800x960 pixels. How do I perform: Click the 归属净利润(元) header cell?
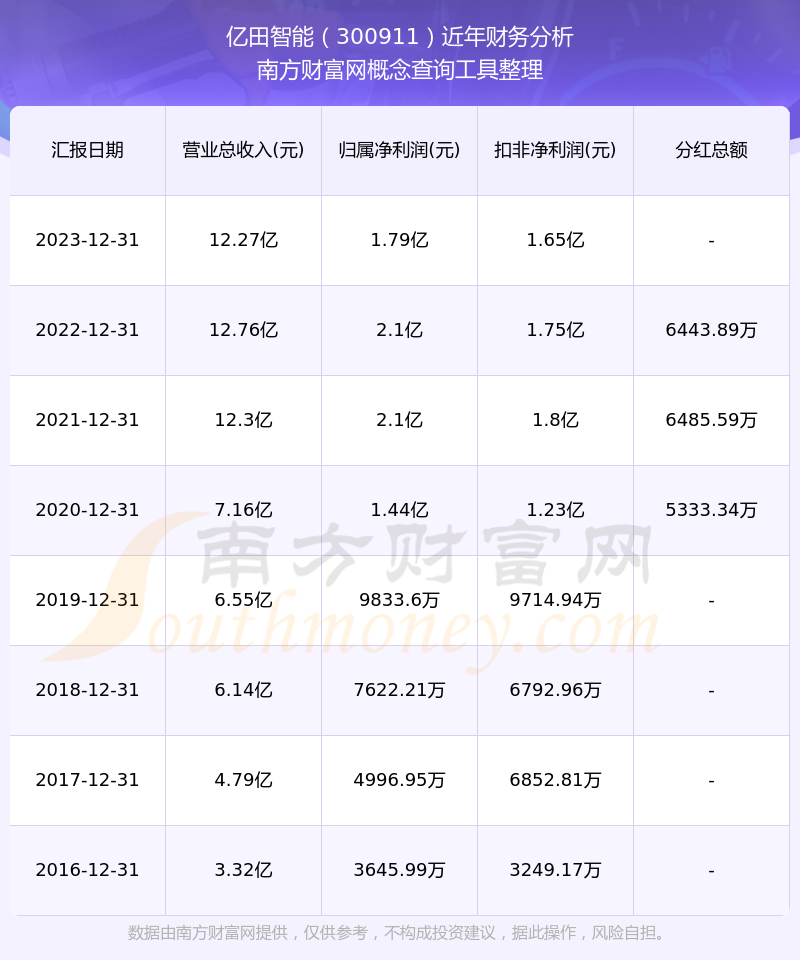(400, 150)
